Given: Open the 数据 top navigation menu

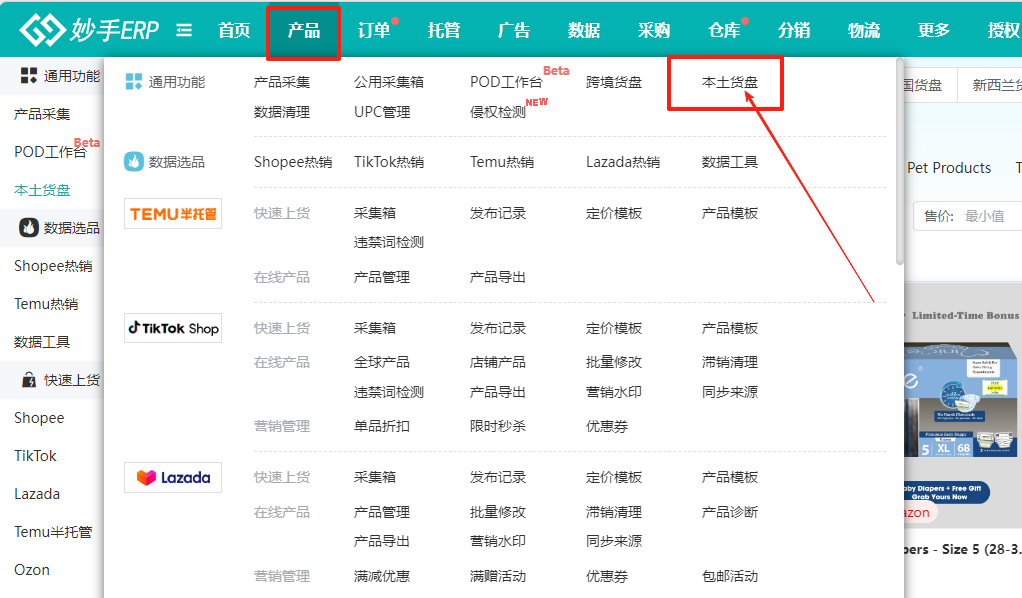Looking at the screenshot, I should coord(584,30).
